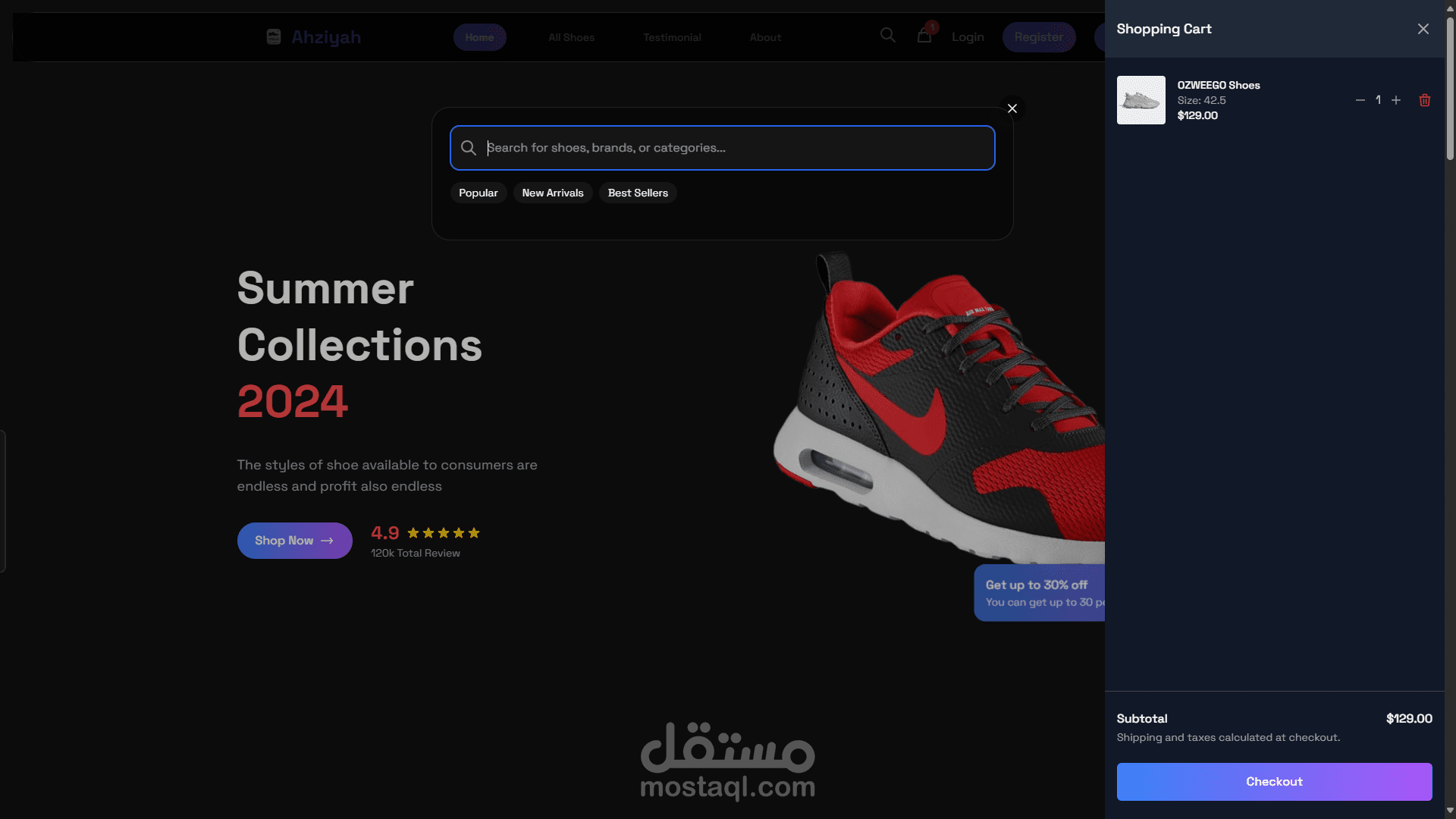
Task: Go to the Home nav tab
Action: pyautogui.click(x=479, y=37)
